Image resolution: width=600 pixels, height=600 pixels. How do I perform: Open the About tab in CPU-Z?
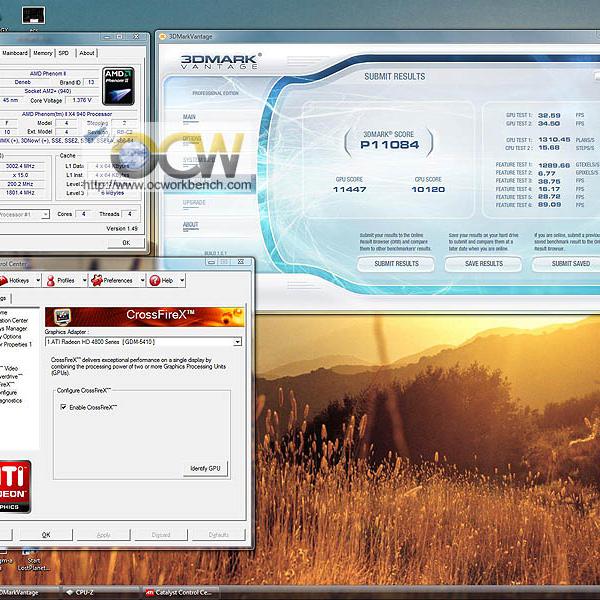click(x=87, y=53)
